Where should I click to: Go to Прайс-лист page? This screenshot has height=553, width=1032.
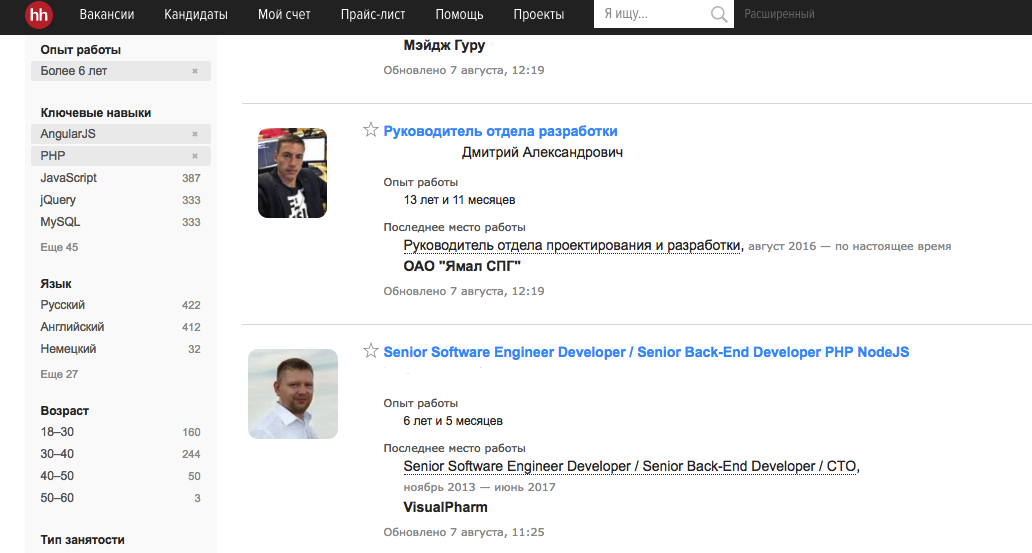tap(373, 14)
